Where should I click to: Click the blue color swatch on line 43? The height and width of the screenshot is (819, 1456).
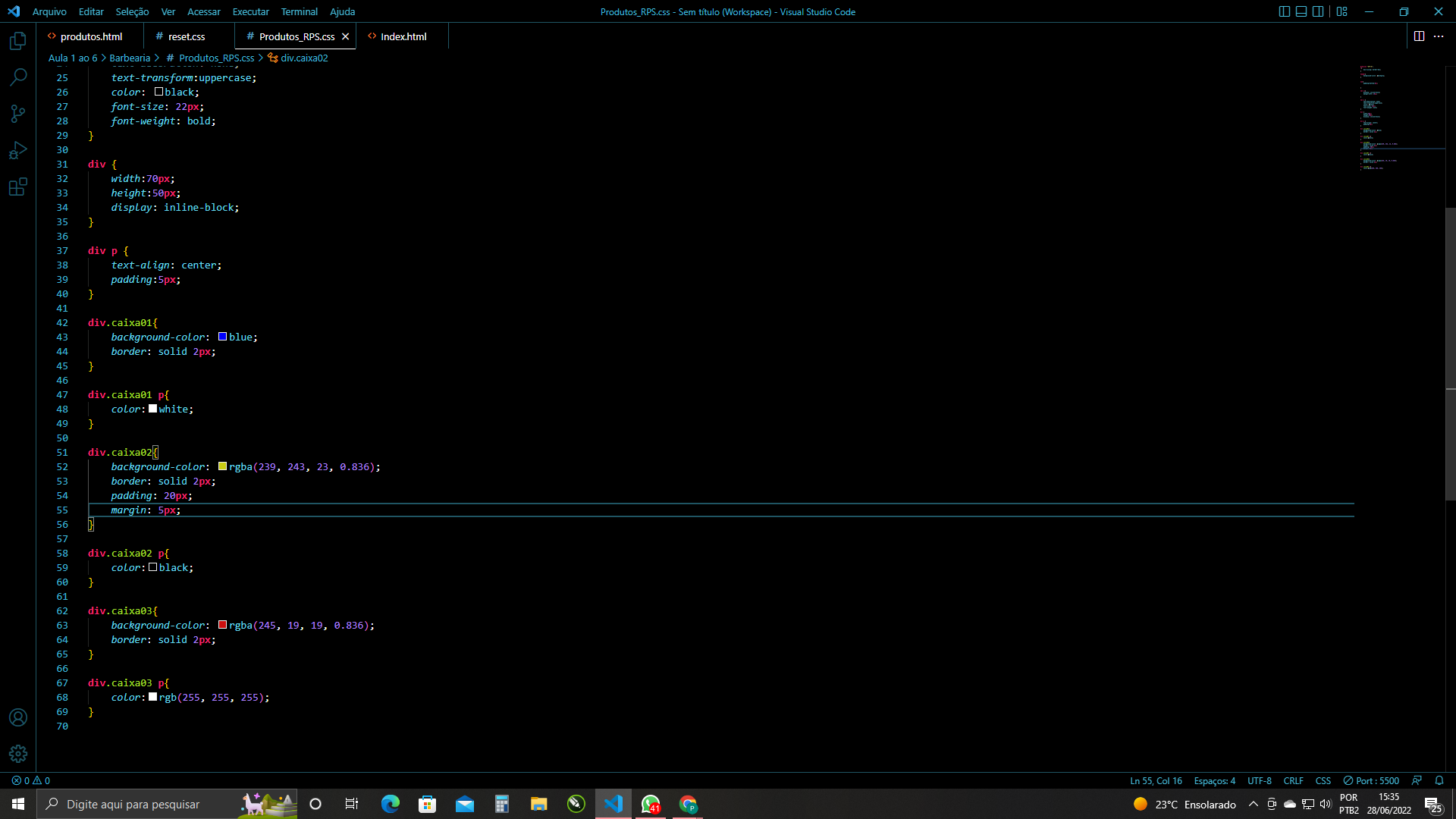222,337
